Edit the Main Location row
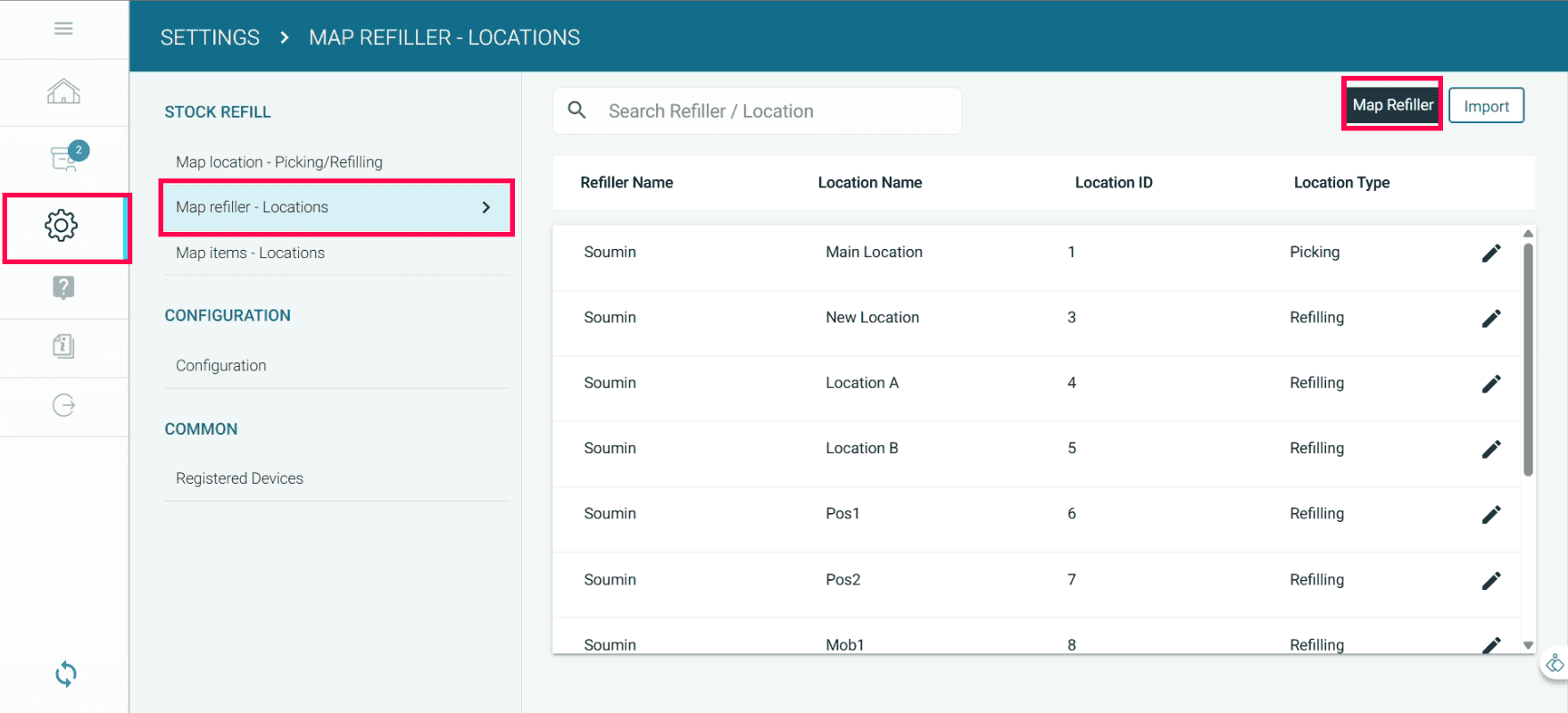This screenshot has height=713, width=1568. click(1490, 253)
